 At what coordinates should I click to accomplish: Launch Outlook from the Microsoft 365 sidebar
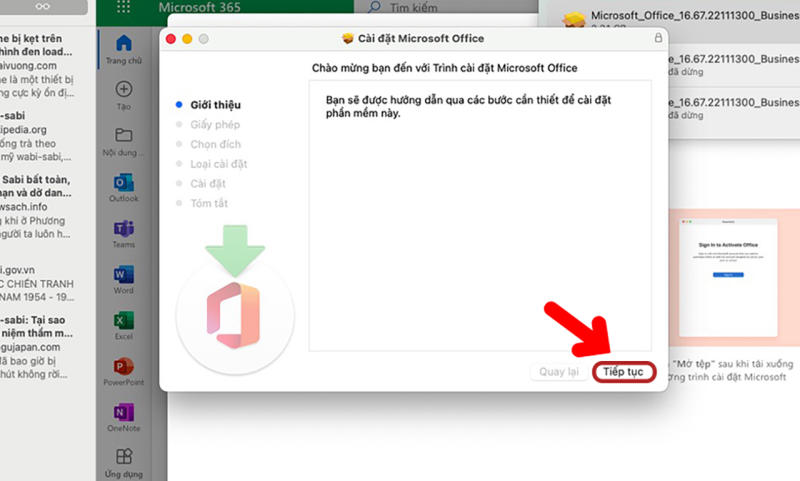coord(124,182)
